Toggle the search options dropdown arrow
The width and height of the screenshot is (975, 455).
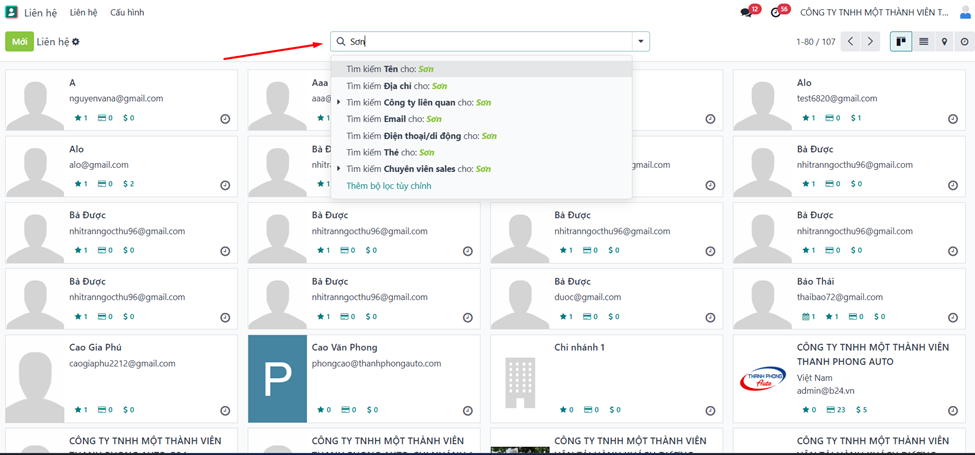[x=641, y=42]
